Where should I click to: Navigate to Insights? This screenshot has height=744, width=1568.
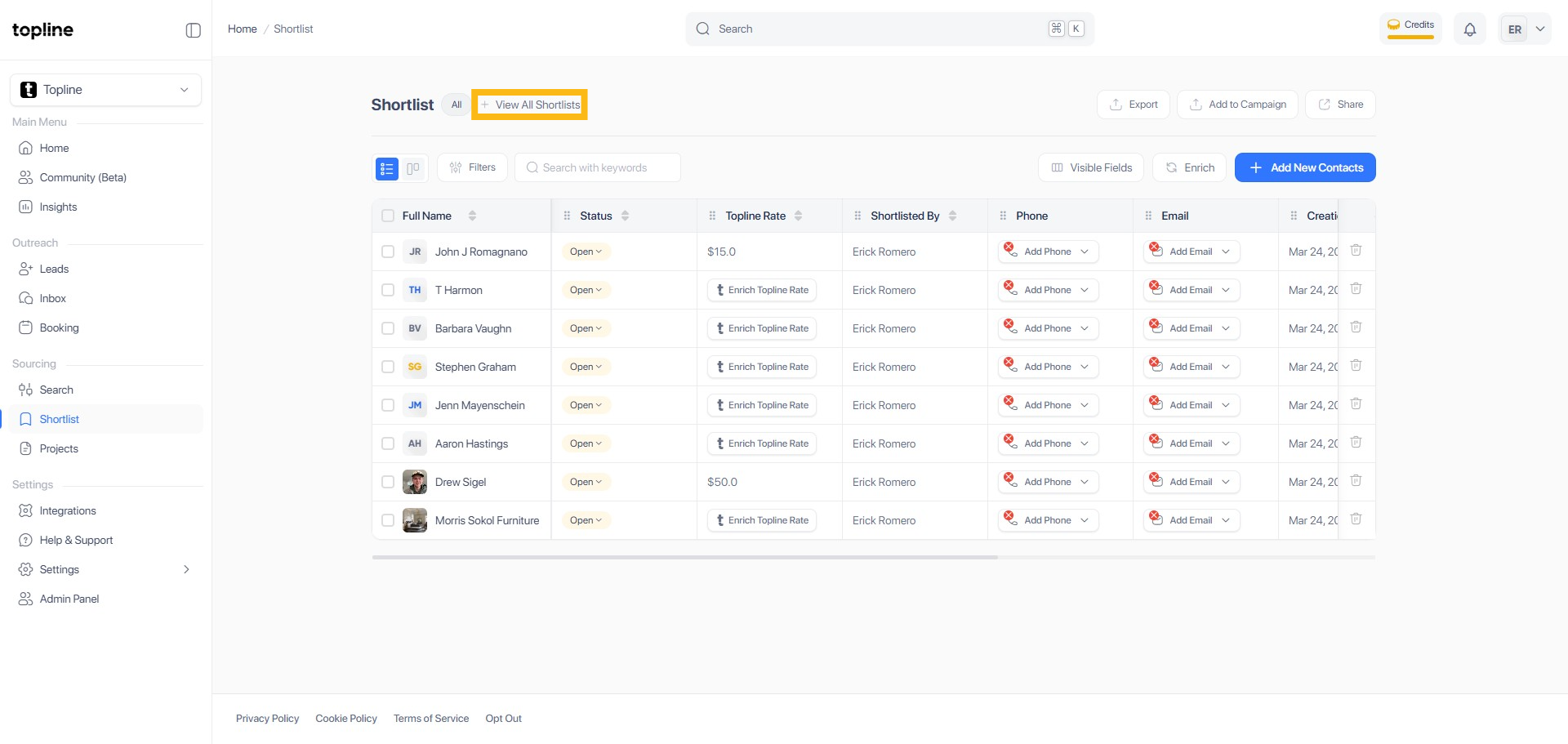point(106,207)
